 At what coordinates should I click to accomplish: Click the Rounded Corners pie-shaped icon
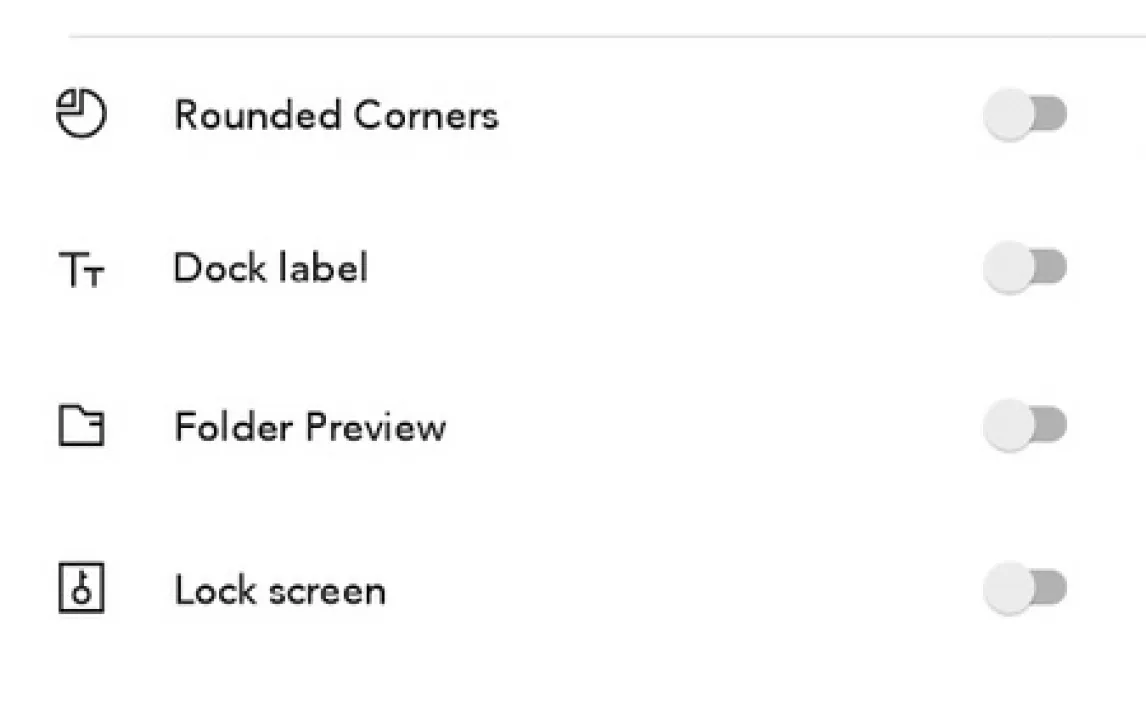click(x=80, y=114)
